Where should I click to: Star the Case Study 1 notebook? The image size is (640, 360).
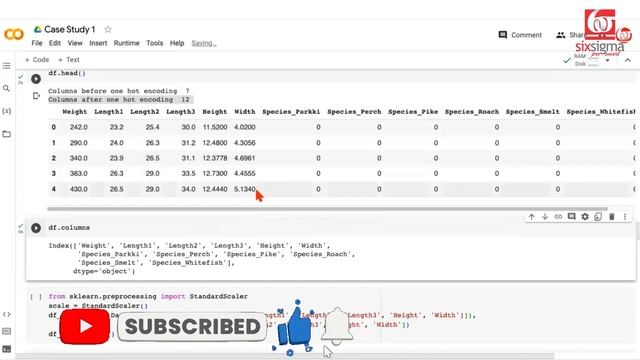[x=108, y=29]
